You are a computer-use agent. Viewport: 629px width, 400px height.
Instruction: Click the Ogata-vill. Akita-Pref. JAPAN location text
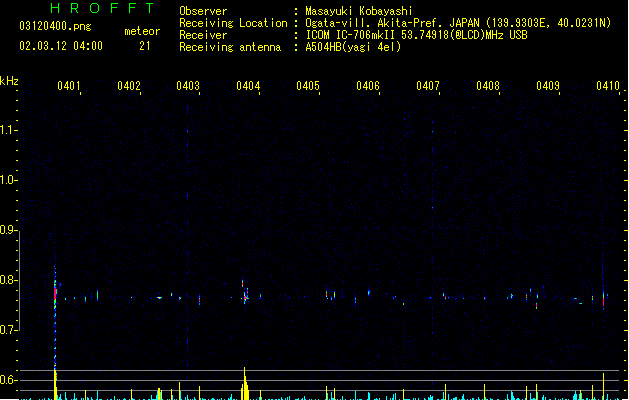(458, 23)
